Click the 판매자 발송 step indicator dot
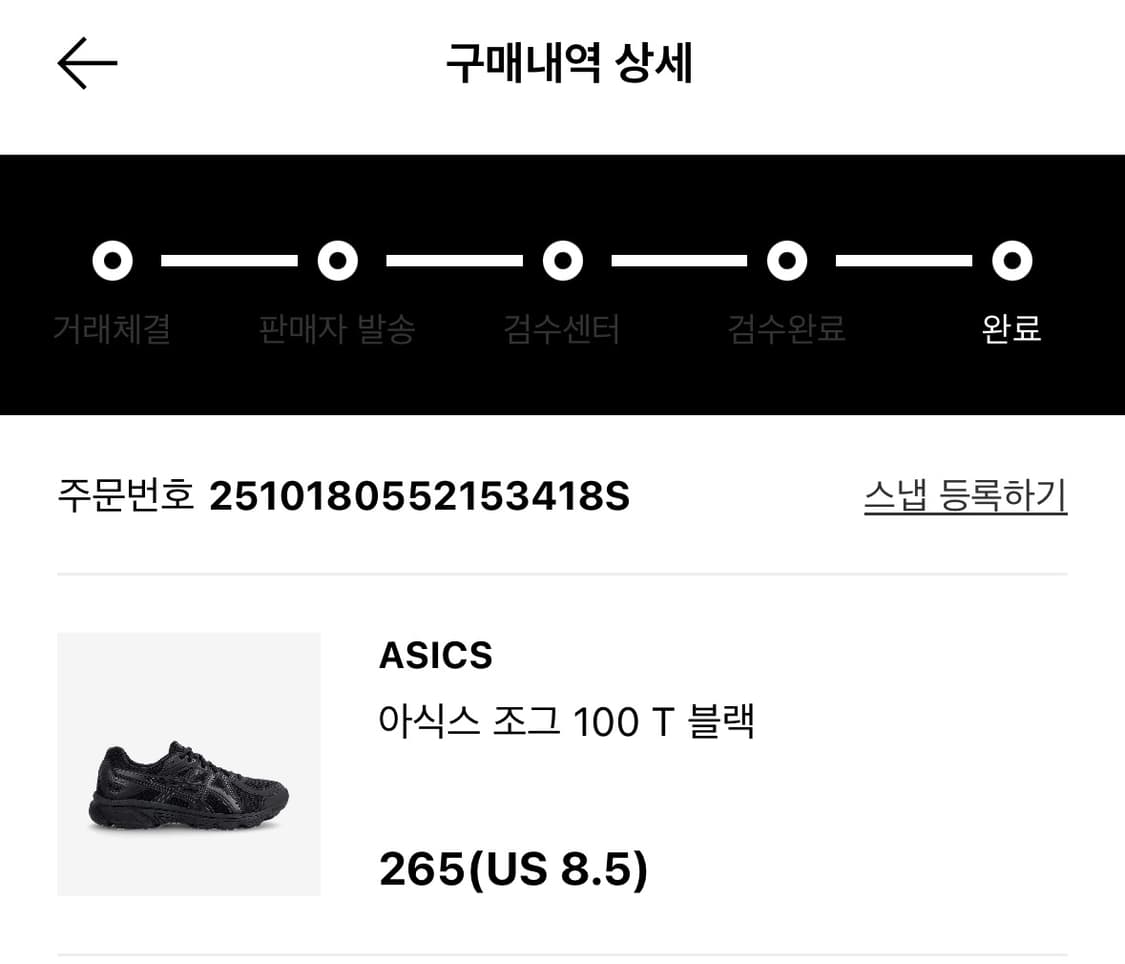Screen dimensions: 1125x964 pyautogui.click(x=338, y=260)
